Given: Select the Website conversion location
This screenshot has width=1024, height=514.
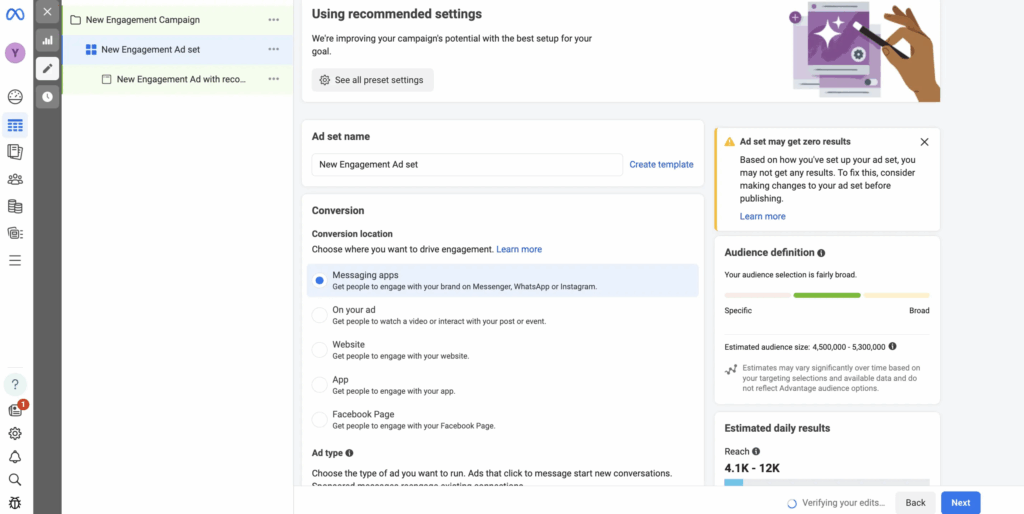Looking at the screenshot, I should point(319,349).
